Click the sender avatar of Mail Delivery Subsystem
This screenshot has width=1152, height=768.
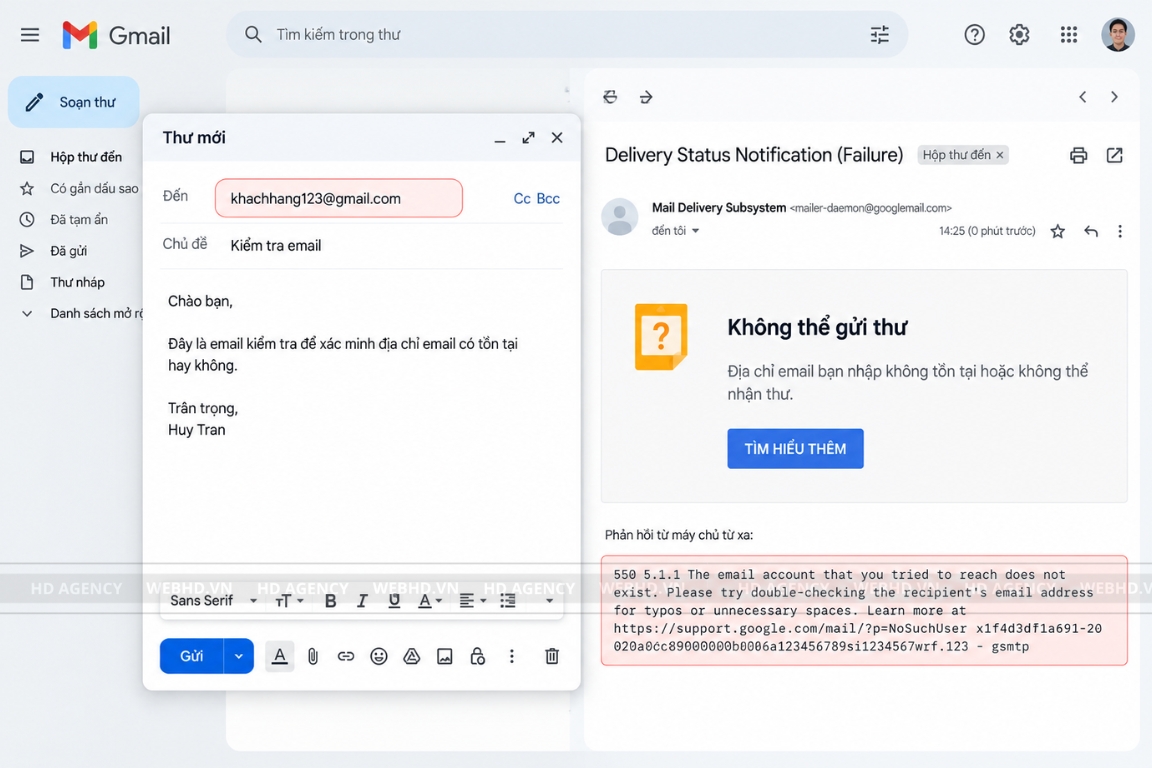(619, 217)
